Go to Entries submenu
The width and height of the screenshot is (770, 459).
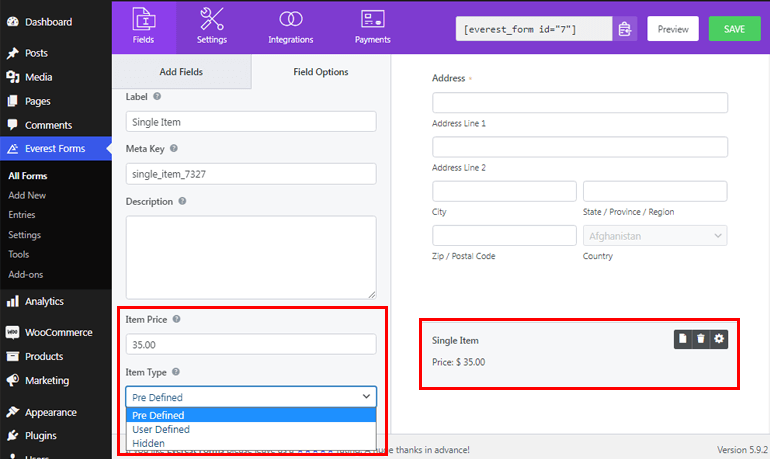click(x=22, y=215)
